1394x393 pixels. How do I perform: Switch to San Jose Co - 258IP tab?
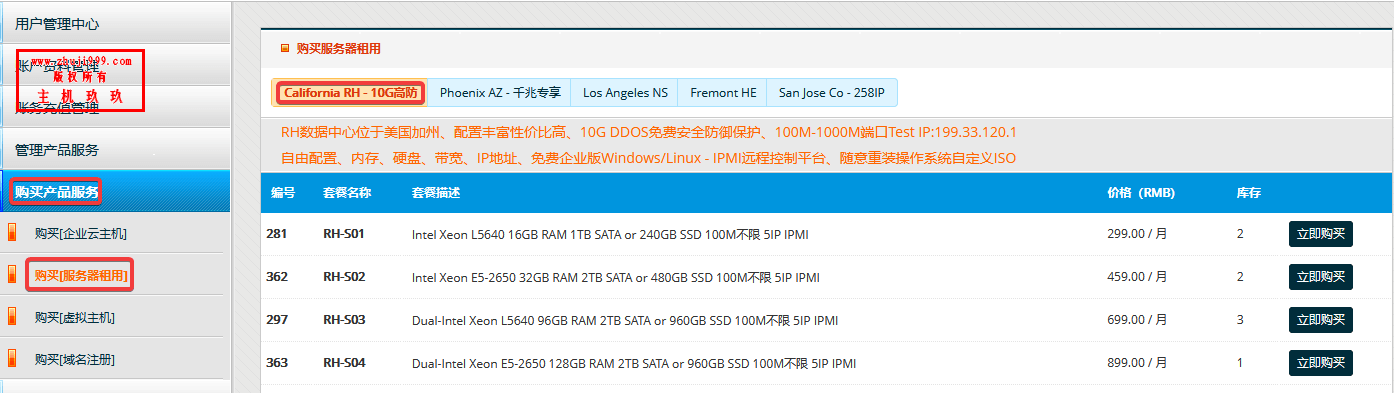[832, 92]
